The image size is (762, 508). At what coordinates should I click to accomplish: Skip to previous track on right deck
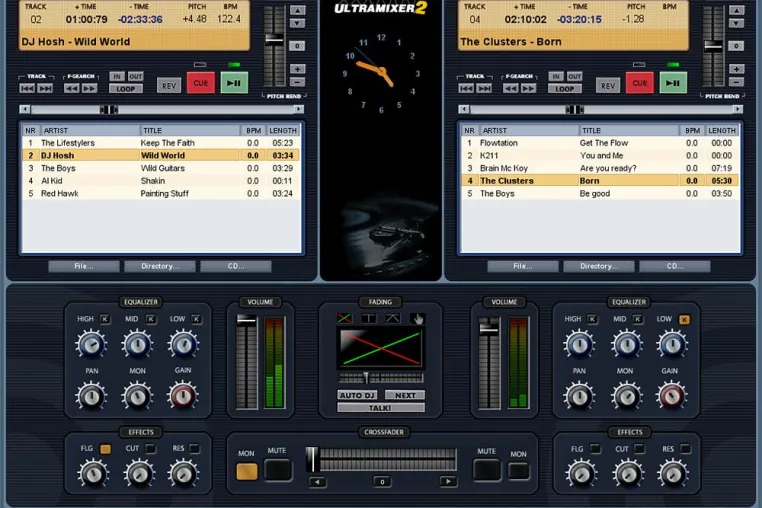pyautogui.click(x=466, y=88)
